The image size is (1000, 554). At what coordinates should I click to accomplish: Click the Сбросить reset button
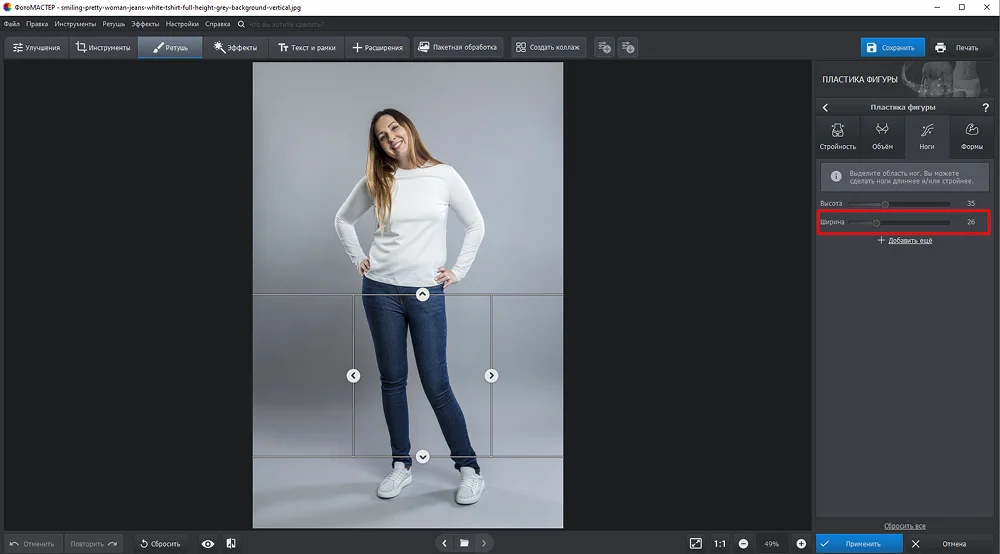(161, 544)
